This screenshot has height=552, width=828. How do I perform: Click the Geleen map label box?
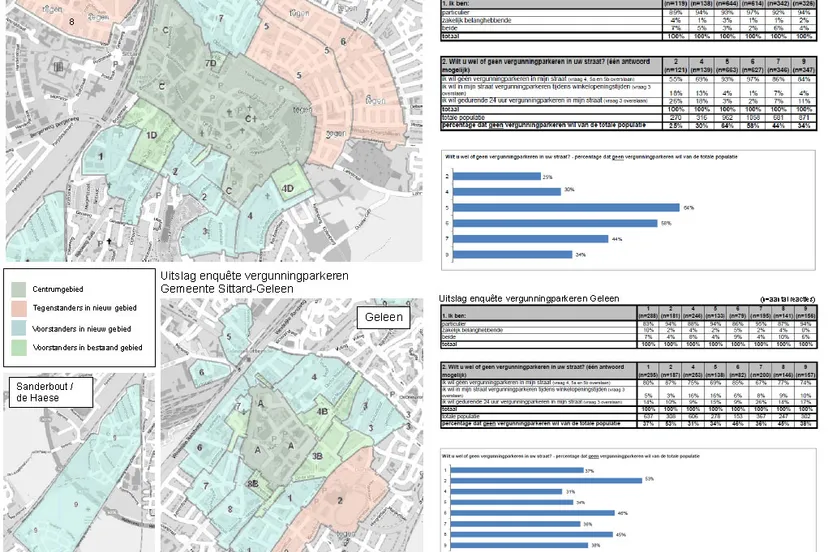point(384,317)
